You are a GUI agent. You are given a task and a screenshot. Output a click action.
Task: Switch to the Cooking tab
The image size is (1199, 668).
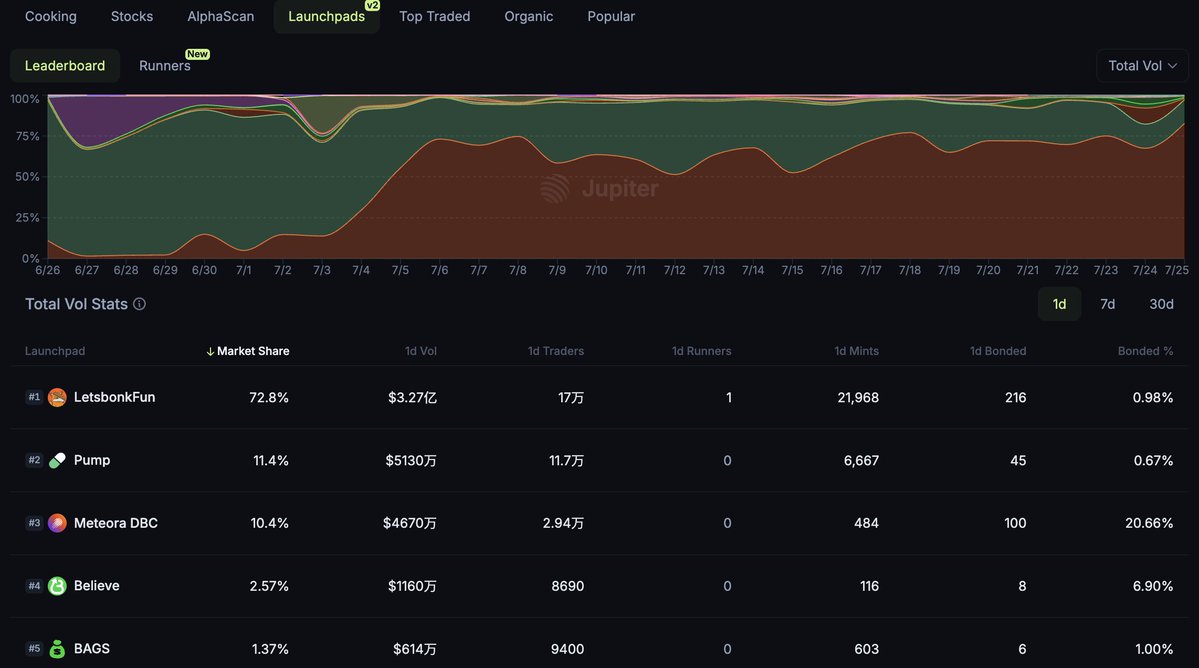50,16
